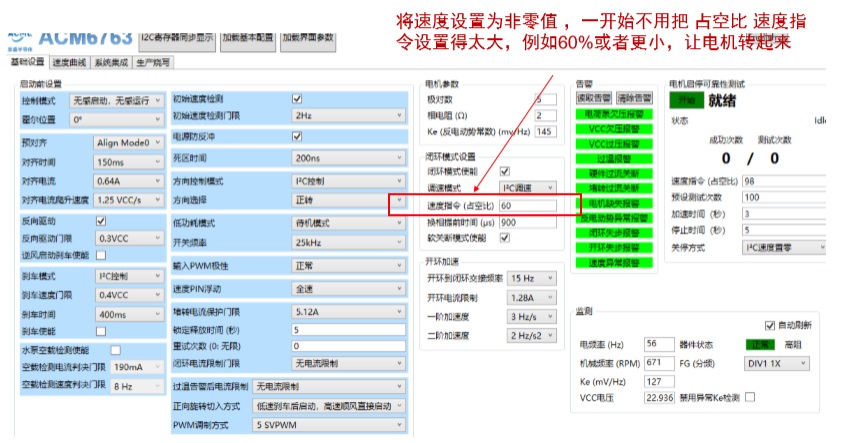Click the green 正常 device status indicator
The width and height of the screenshot is (852, 443).
pyautogui.click(x=761, y=344)
